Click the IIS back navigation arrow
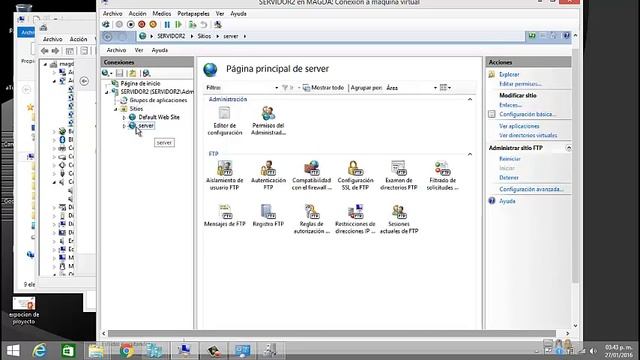 [108, 37]
